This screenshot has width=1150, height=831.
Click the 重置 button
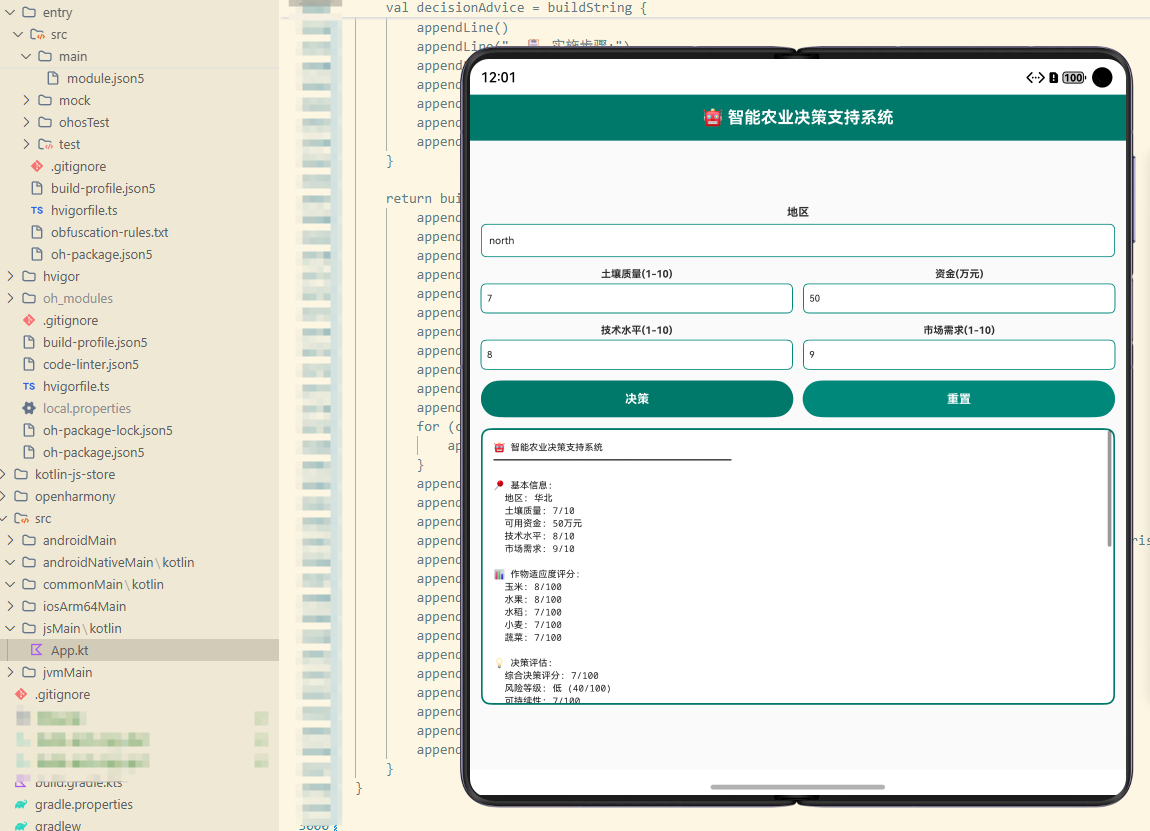(x=959, y=398)
